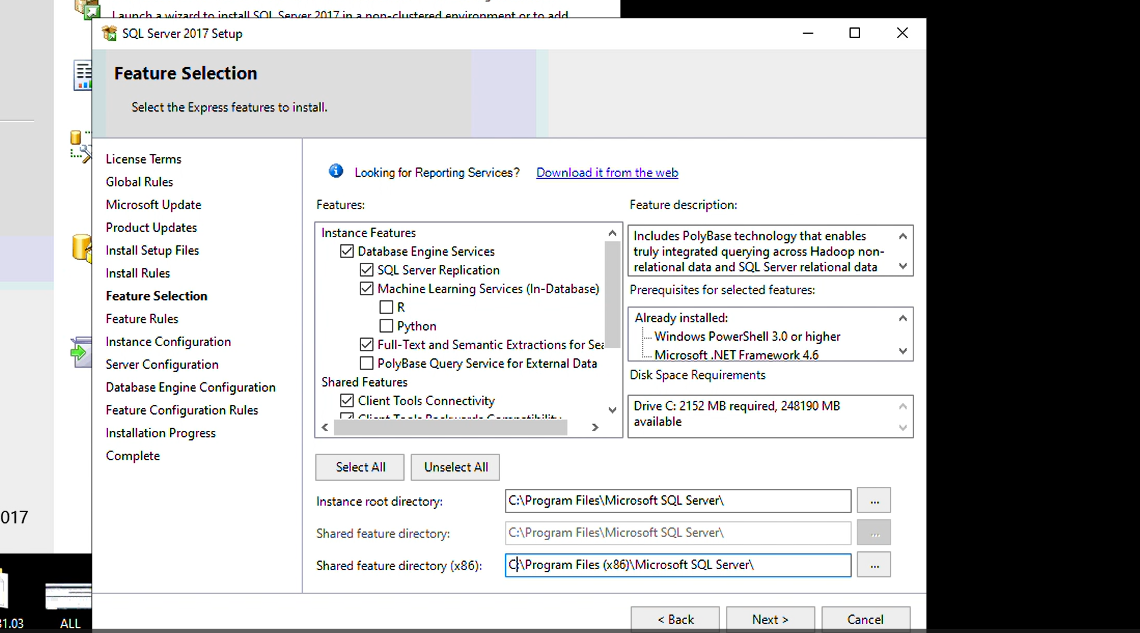Click Next to continue setup
The width and height of the screenshot is (1140, 633).
tap(770, 619)
